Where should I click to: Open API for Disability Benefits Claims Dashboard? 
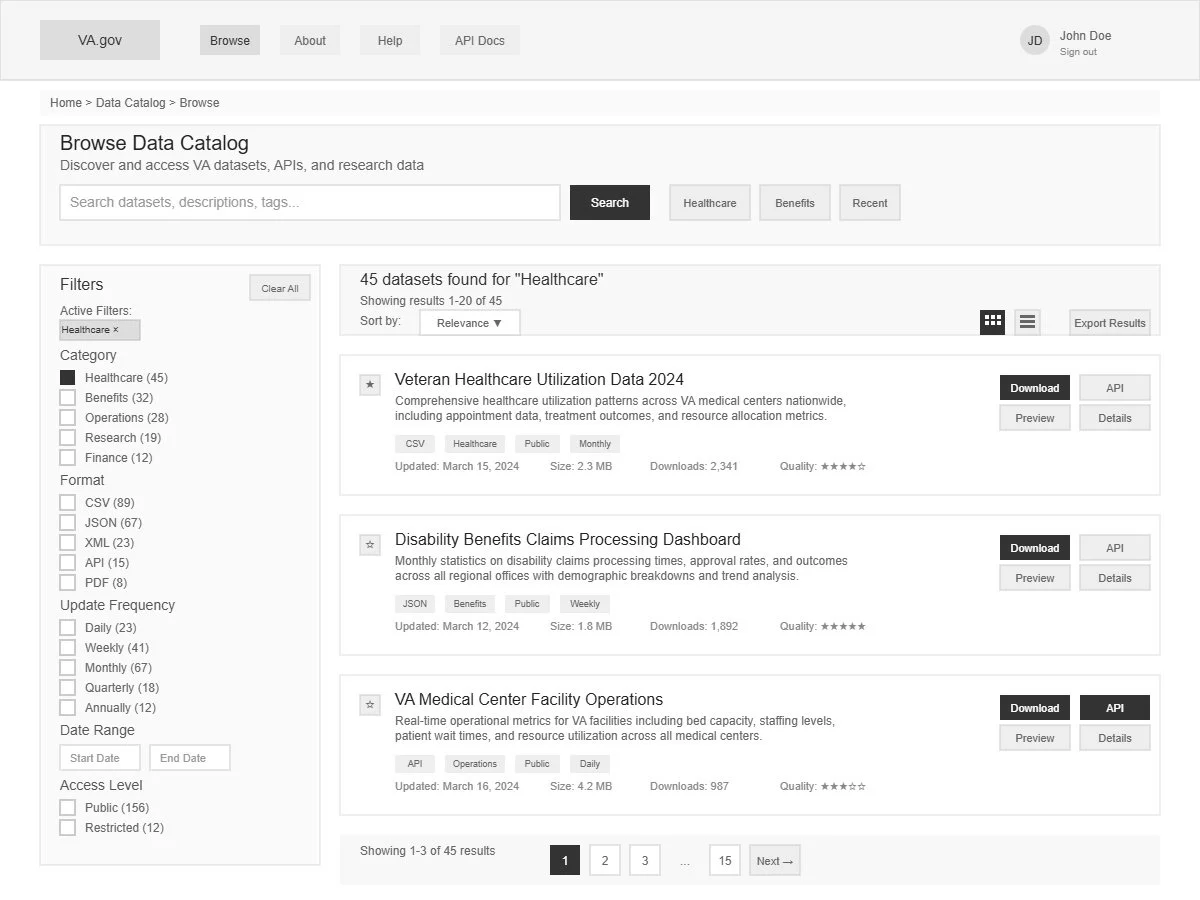(x=1115, y=548)
